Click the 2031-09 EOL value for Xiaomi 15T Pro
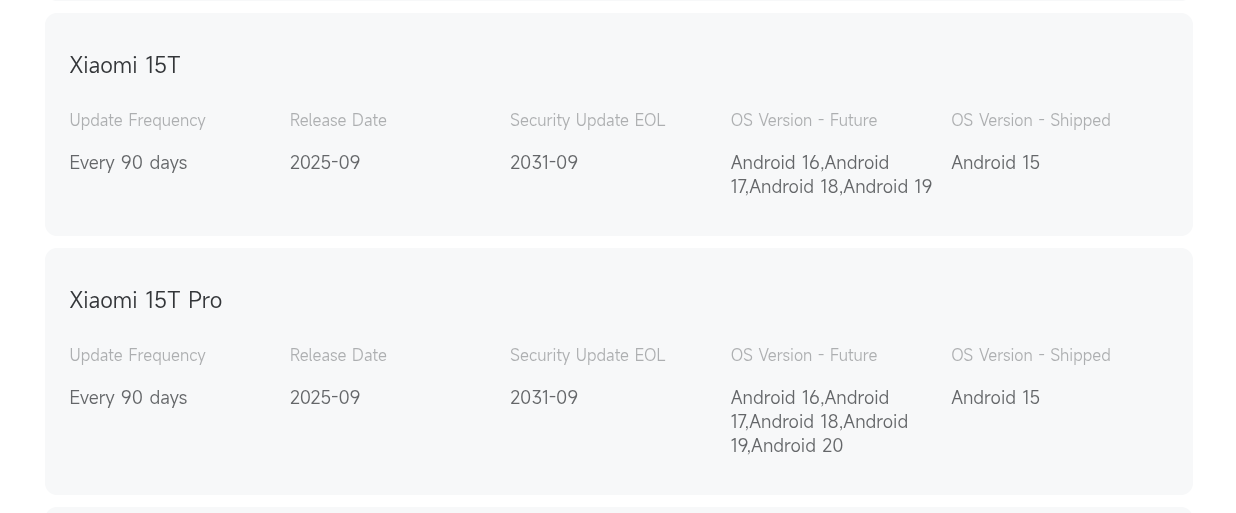 (x=544, y=397)
